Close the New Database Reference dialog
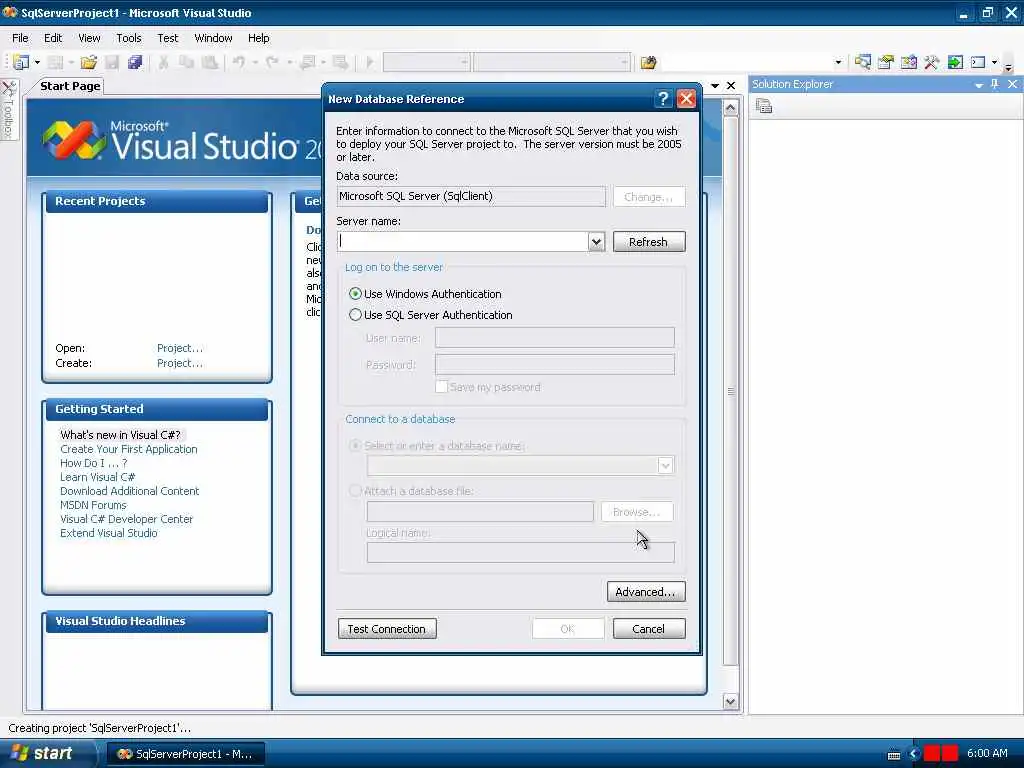1024x768 pixels. pyautogui.click(x=686, y=99)
